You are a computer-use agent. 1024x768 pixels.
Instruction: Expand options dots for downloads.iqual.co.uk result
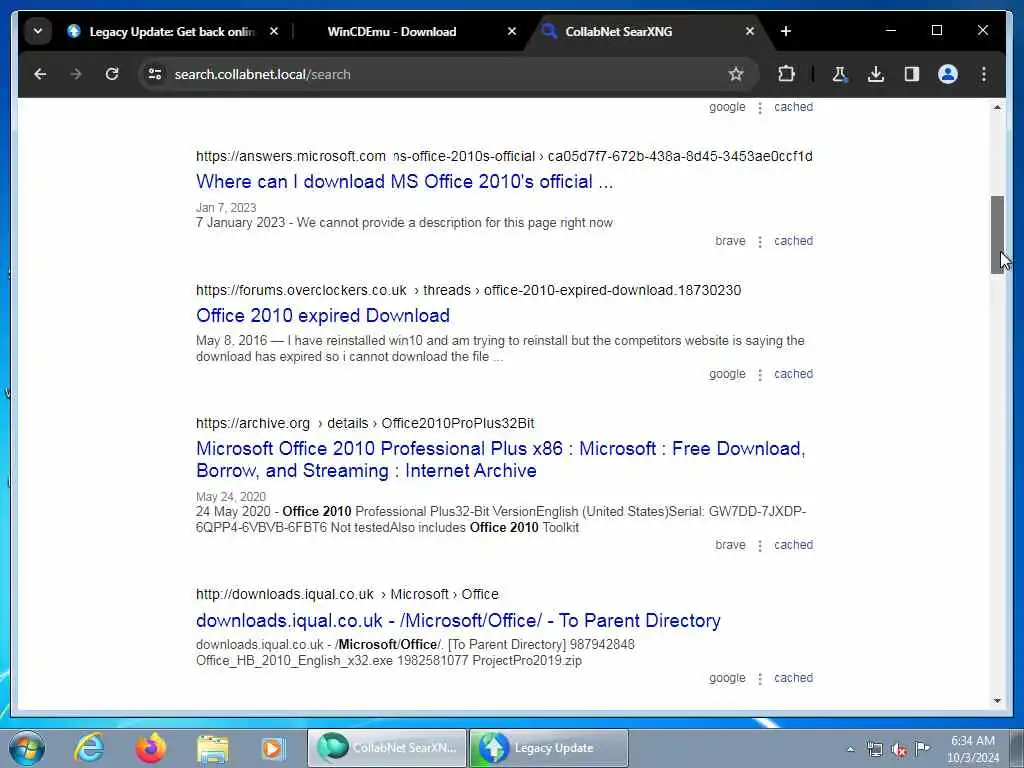tap(760, 679)
